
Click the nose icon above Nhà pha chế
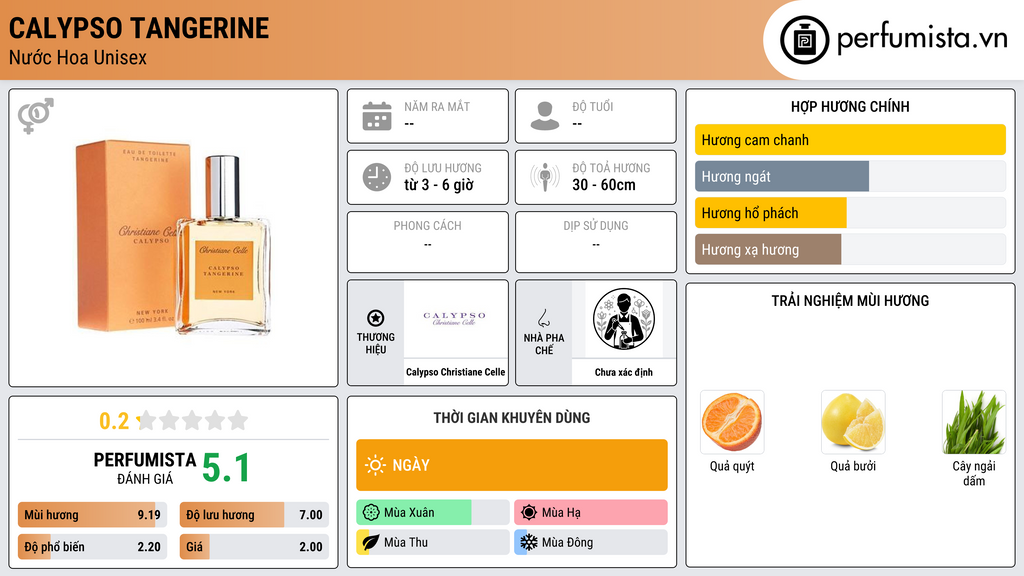point(543,318)
